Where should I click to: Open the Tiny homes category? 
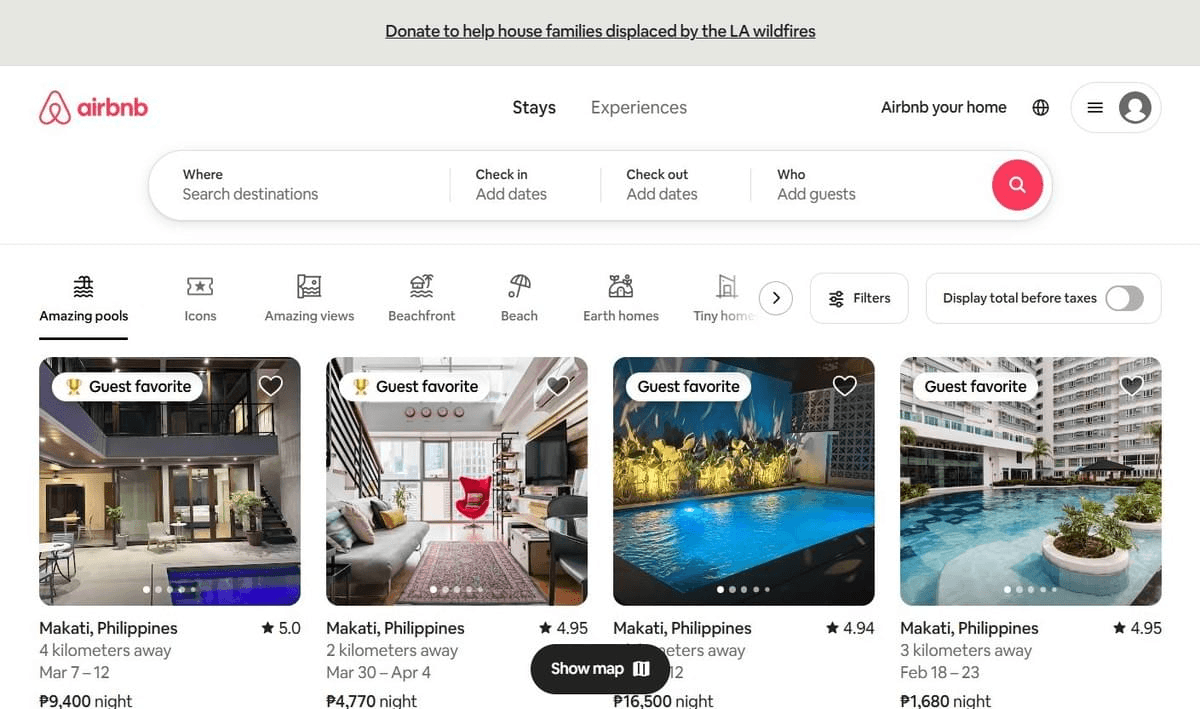(x=722, y=295)
